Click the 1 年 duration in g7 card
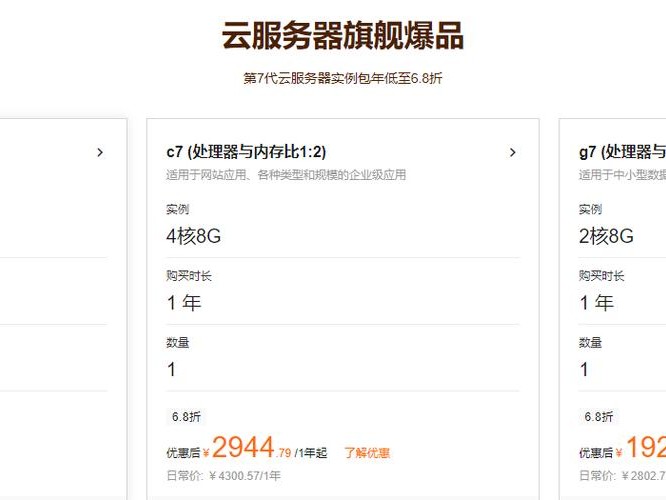 click(596, 303)
